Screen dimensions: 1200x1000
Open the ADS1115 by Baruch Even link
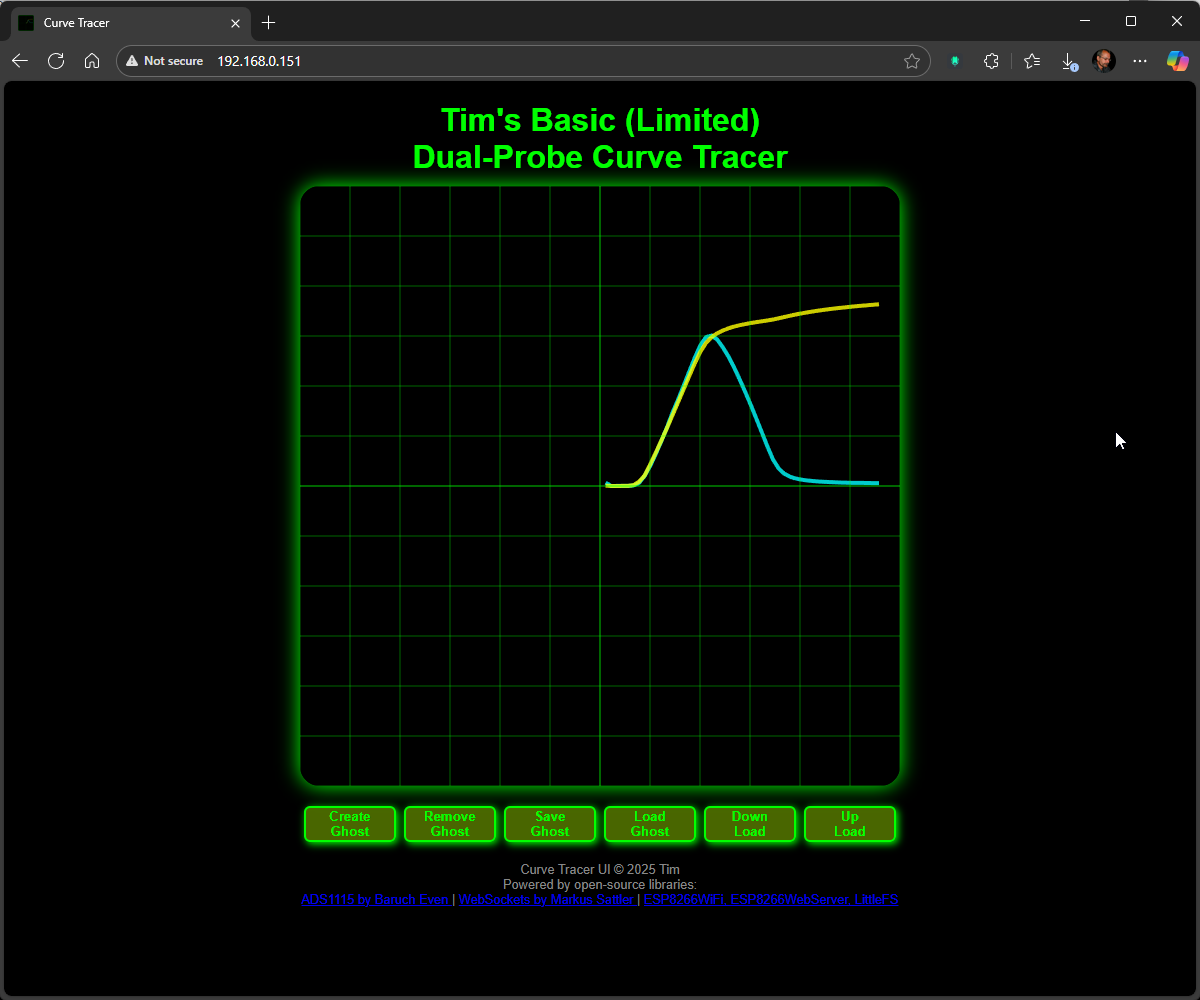tap(375, 899)
